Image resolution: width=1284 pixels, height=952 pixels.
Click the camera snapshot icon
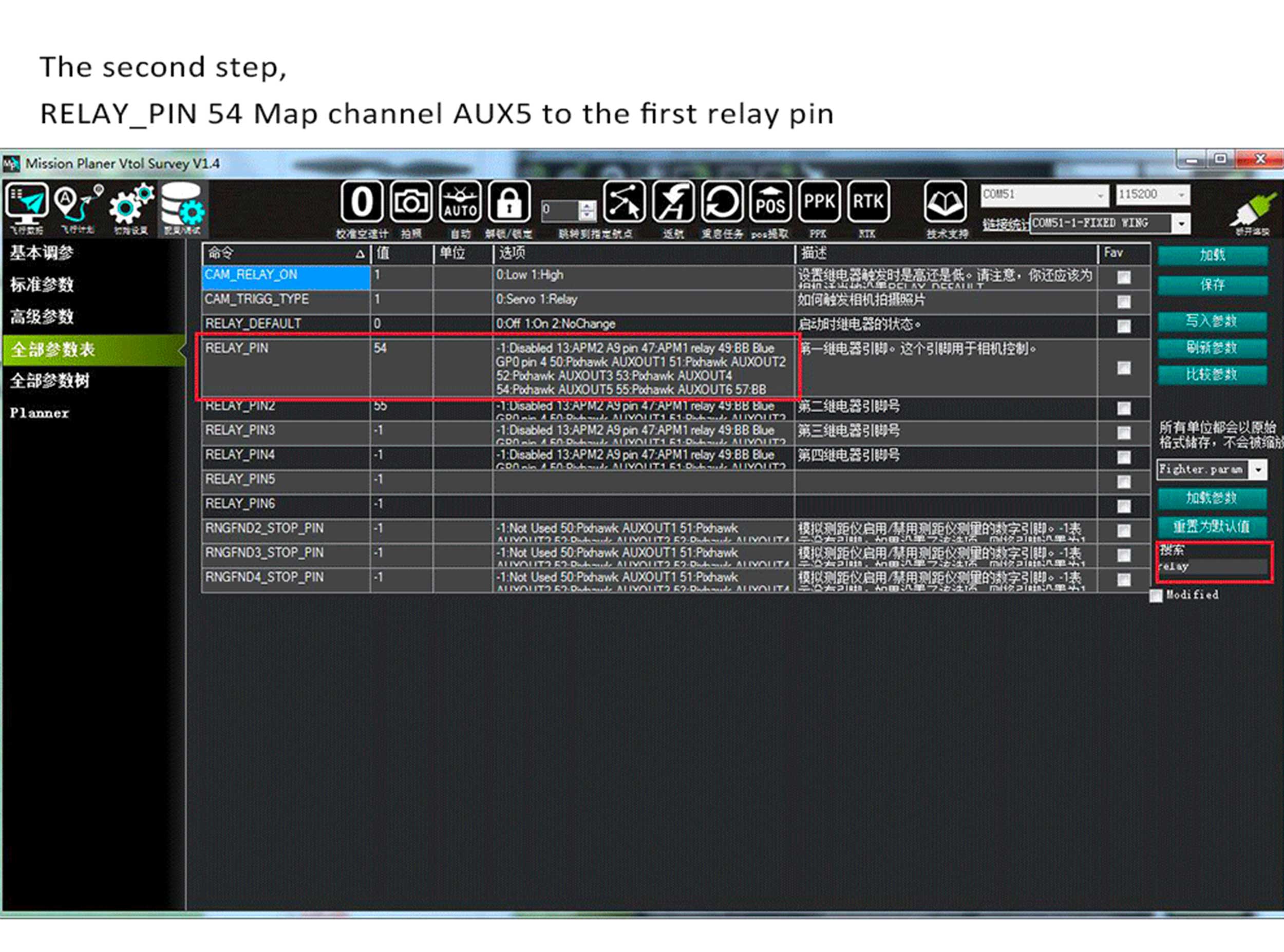pos(410,202)
